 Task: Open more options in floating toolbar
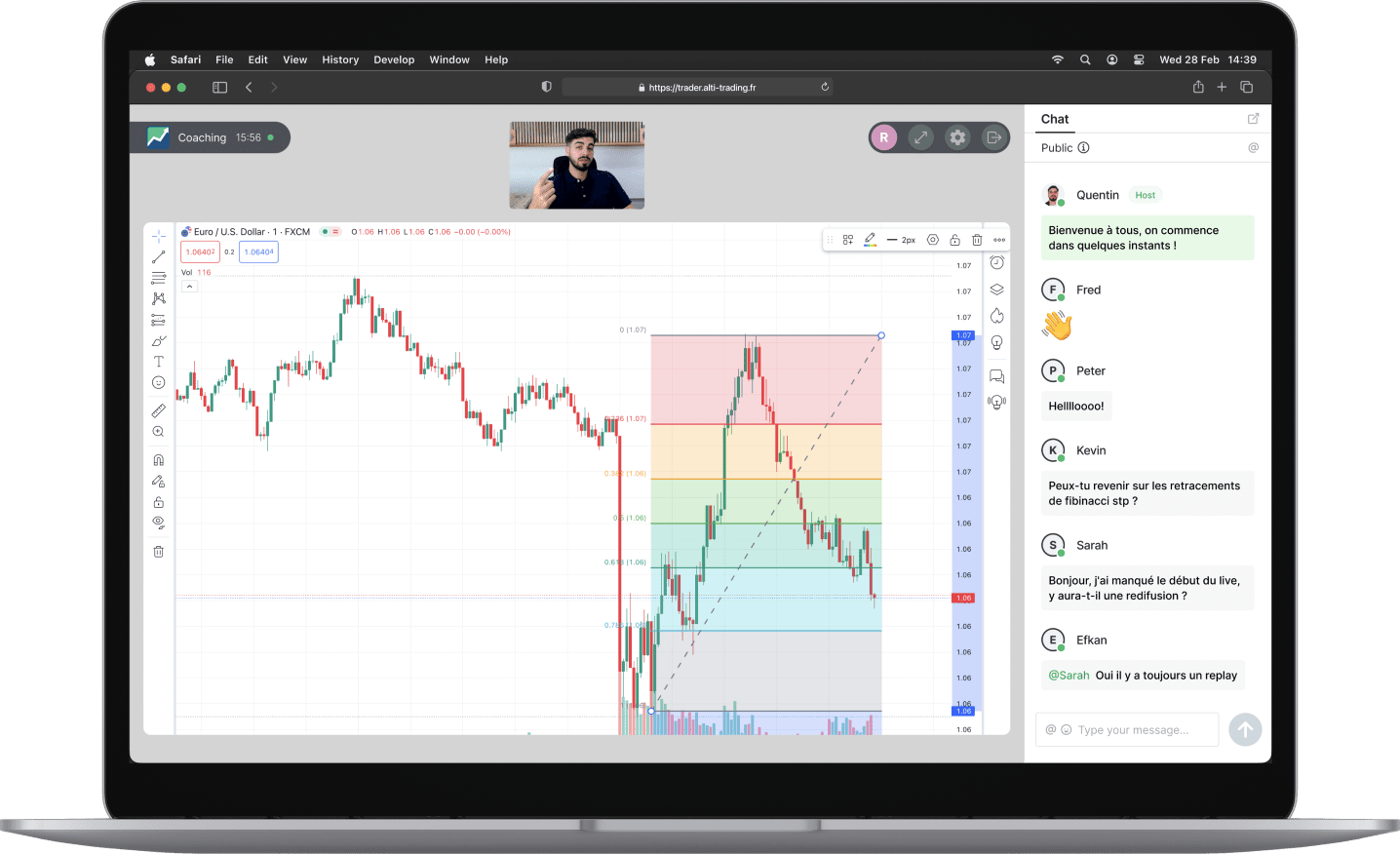click(x=999, y=240)
